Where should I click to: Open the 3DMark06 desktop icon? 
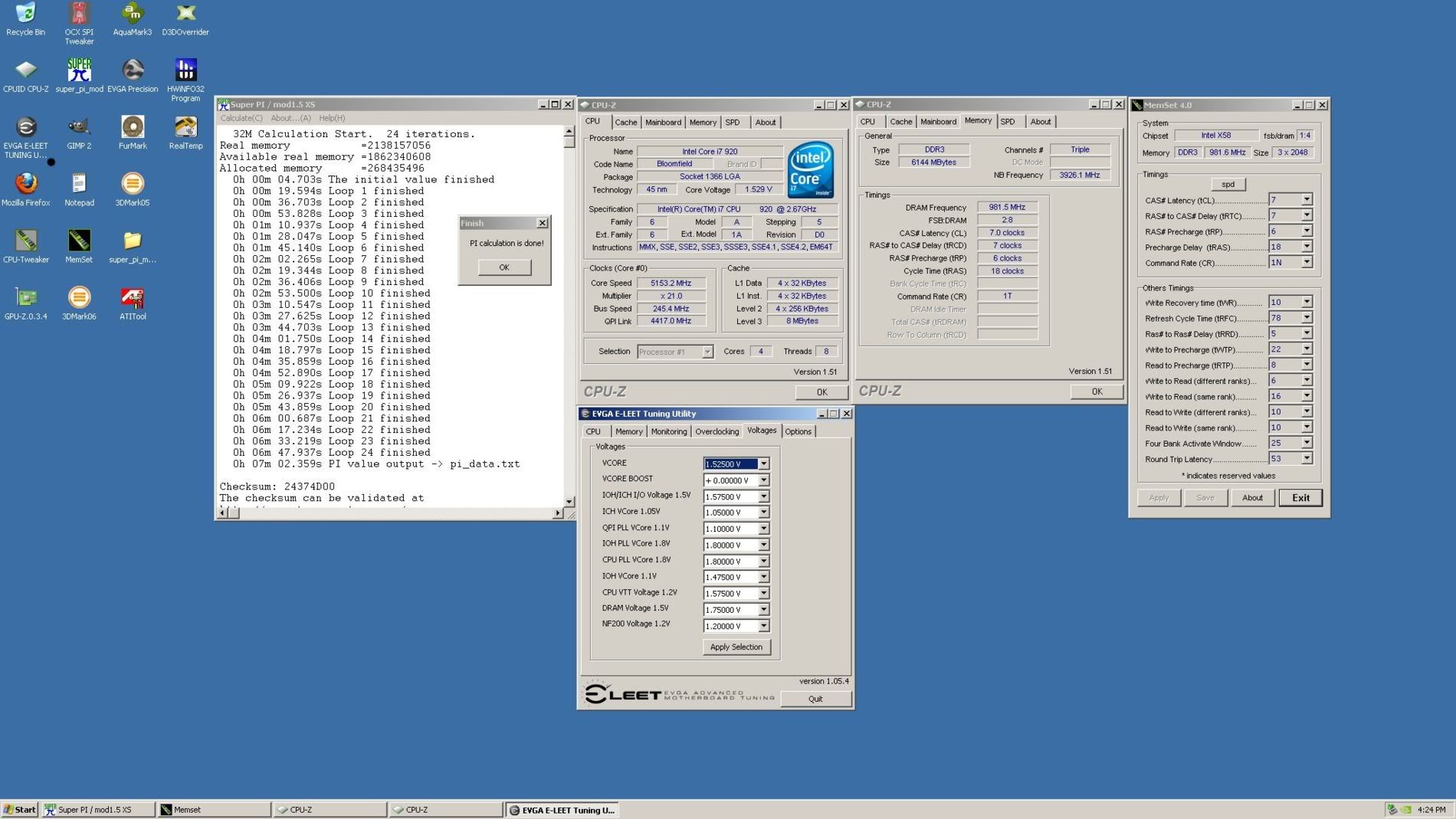pyautogui.click(x=79, y=300)
